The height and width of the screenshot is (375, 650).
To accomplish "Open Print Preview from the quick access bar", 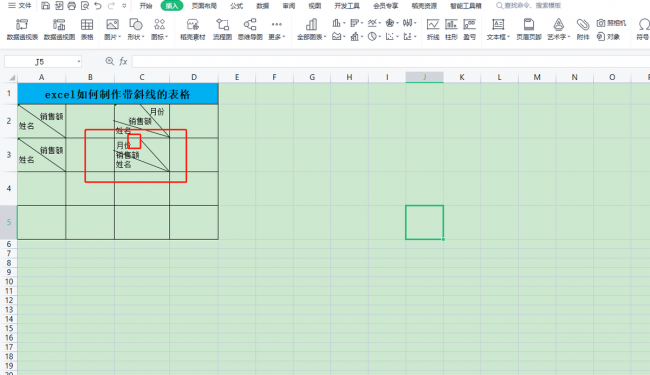I will (x=85, y=5).
